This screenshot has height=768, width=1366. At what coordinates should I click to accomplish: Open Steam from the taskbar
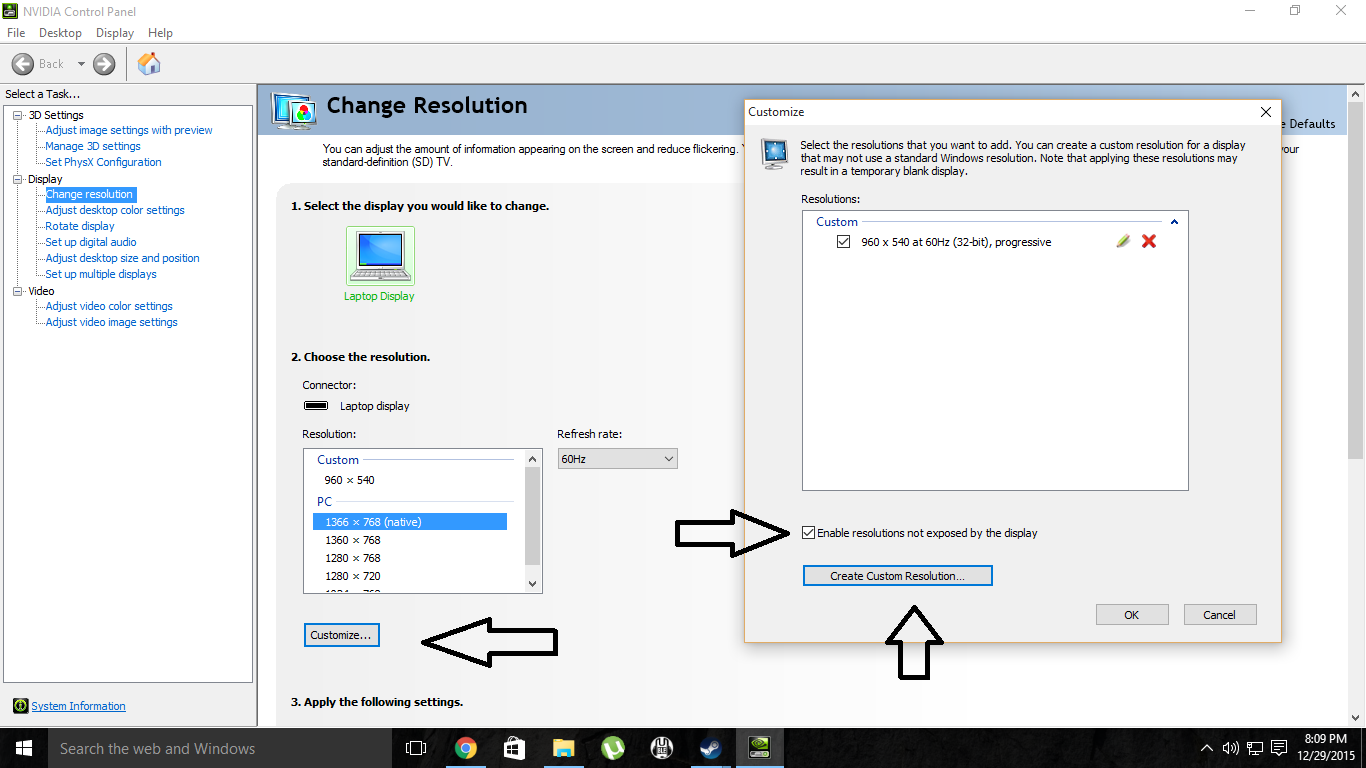pyautogui.click(x=710, y=748)
